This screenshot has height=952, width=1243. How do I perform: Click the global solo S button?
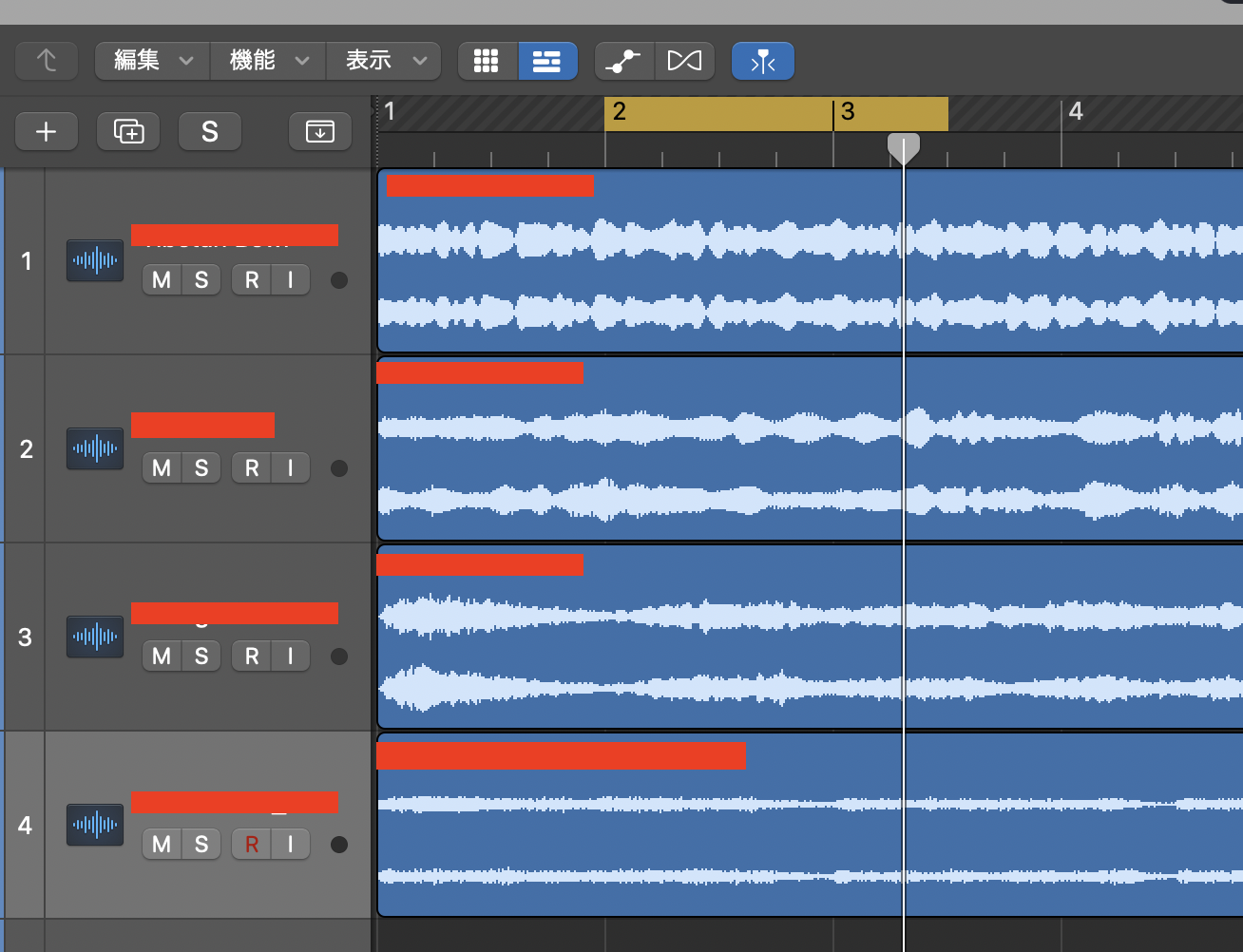coord(210,131)
